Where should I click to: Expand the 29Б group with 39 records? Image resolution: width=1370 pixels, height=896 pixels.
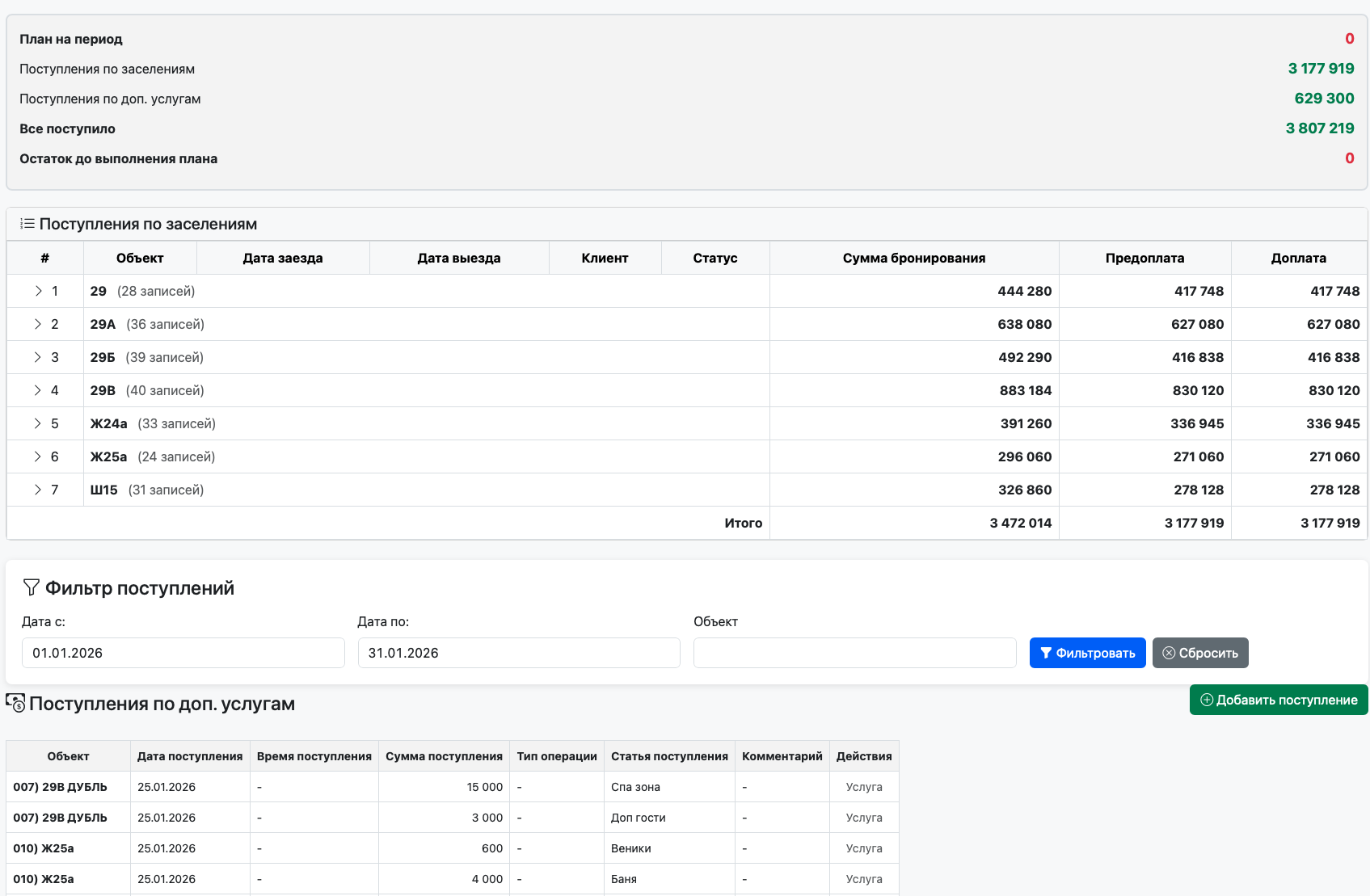click(x=38, y=357)
